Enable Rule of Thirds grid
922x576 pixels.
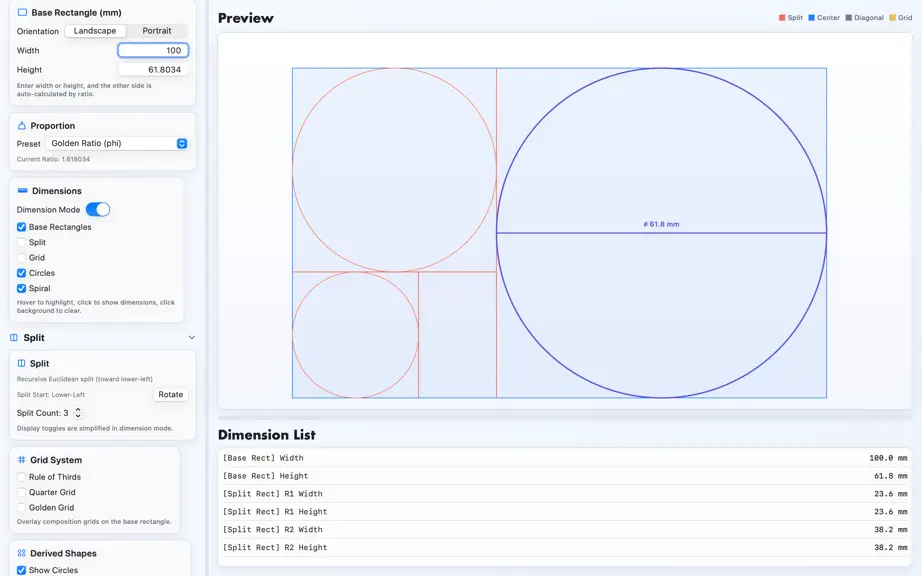coord(22,477)
